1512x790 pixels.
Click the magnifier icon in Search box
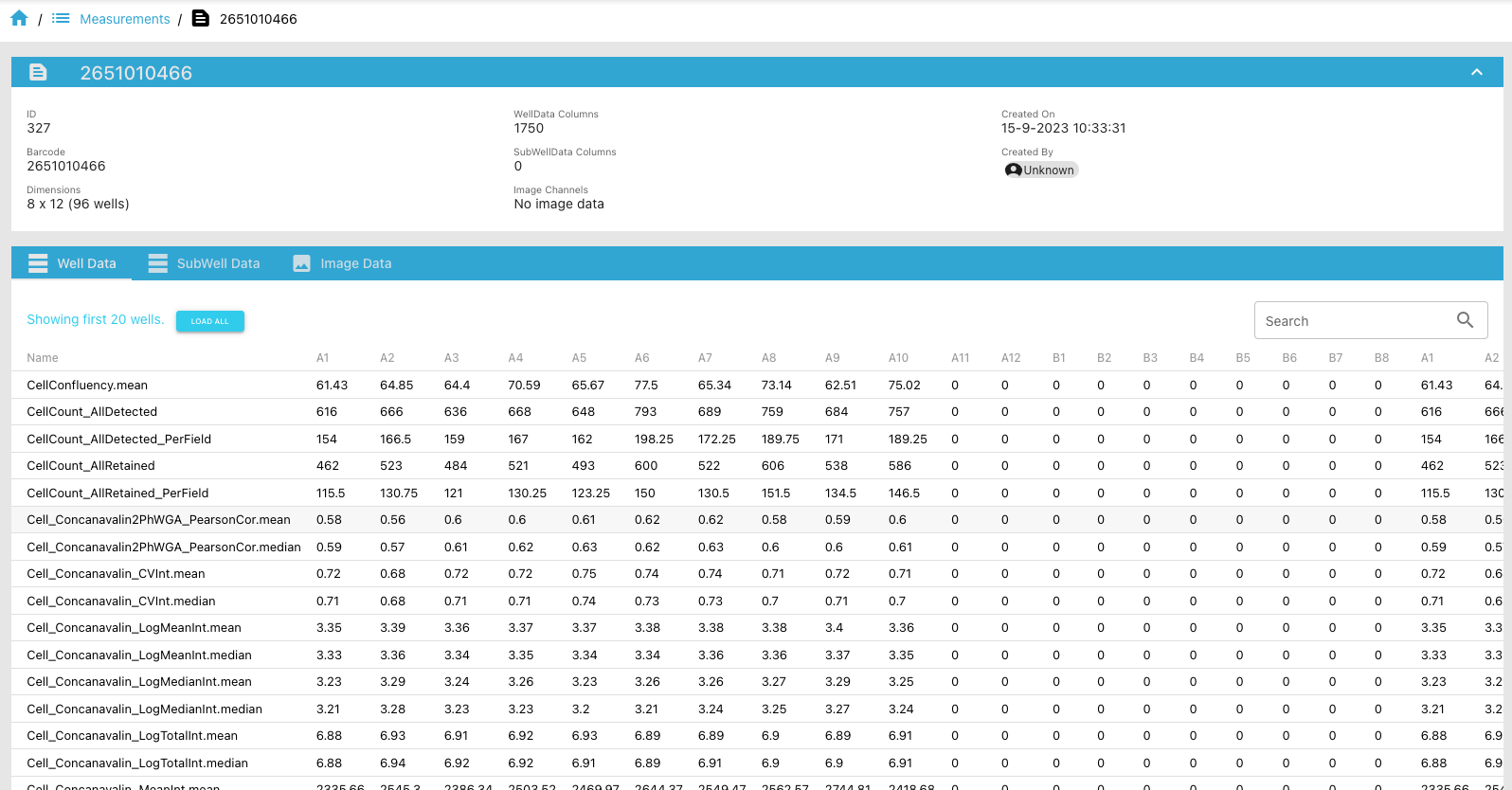tap(1465, 320)
